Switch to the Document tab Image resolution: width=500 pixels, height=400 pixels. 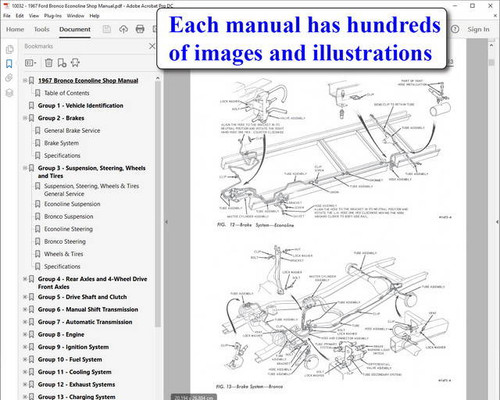point(75,29)
